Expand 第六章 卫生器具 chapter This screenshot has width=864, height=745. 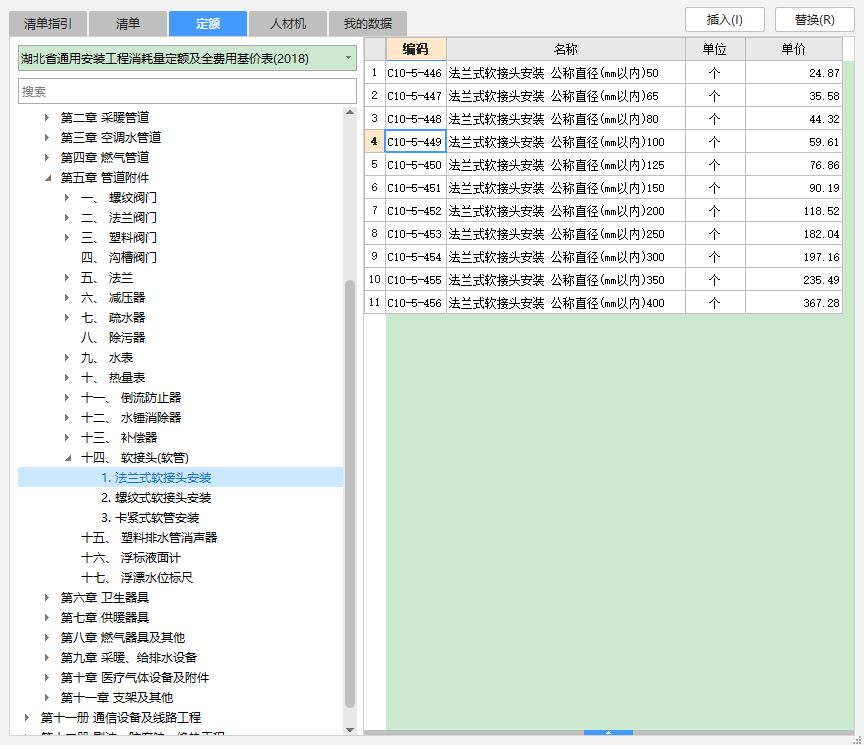click(x=47, y=598)
